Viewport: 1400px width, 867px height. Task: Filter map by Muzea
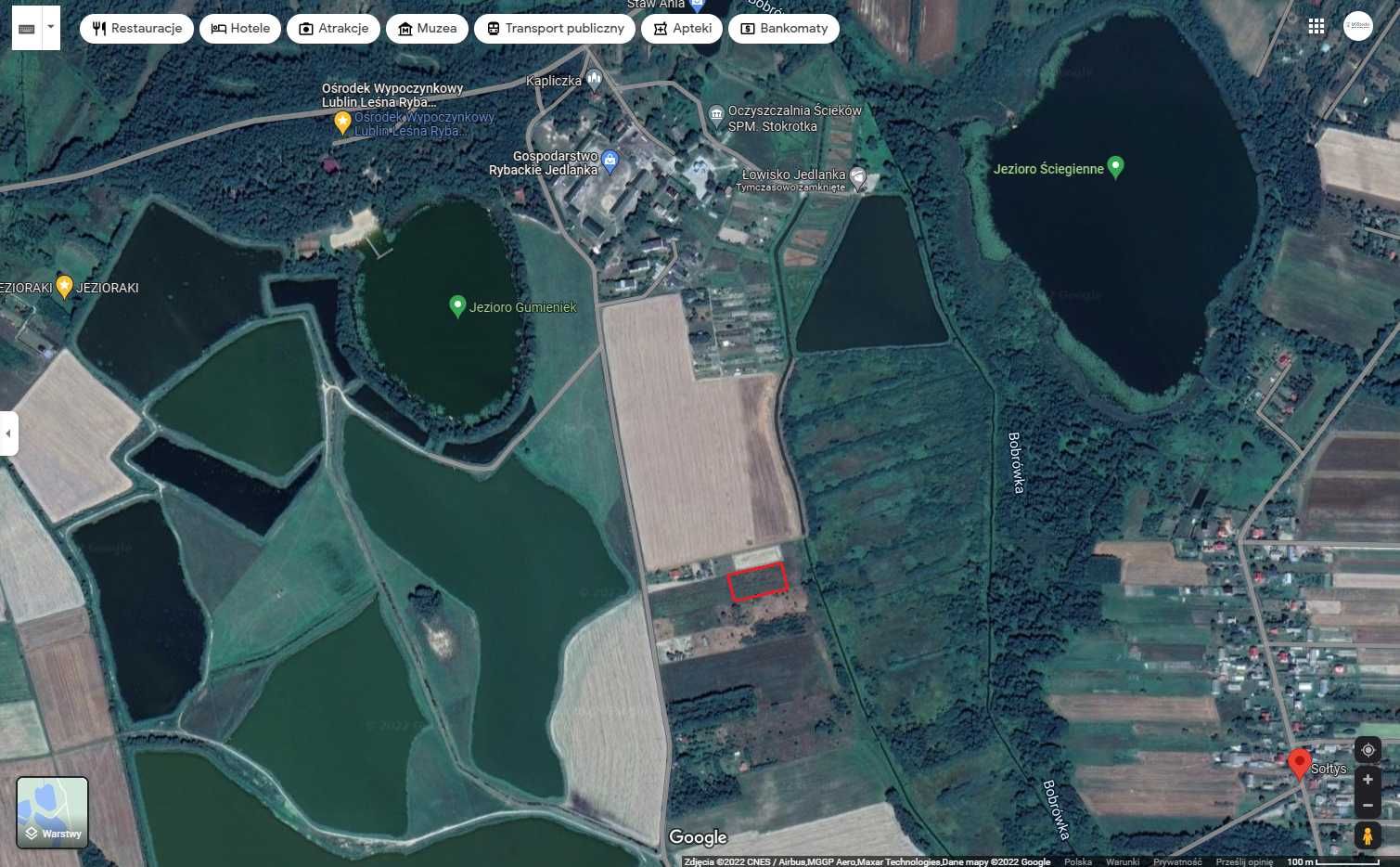427,29
